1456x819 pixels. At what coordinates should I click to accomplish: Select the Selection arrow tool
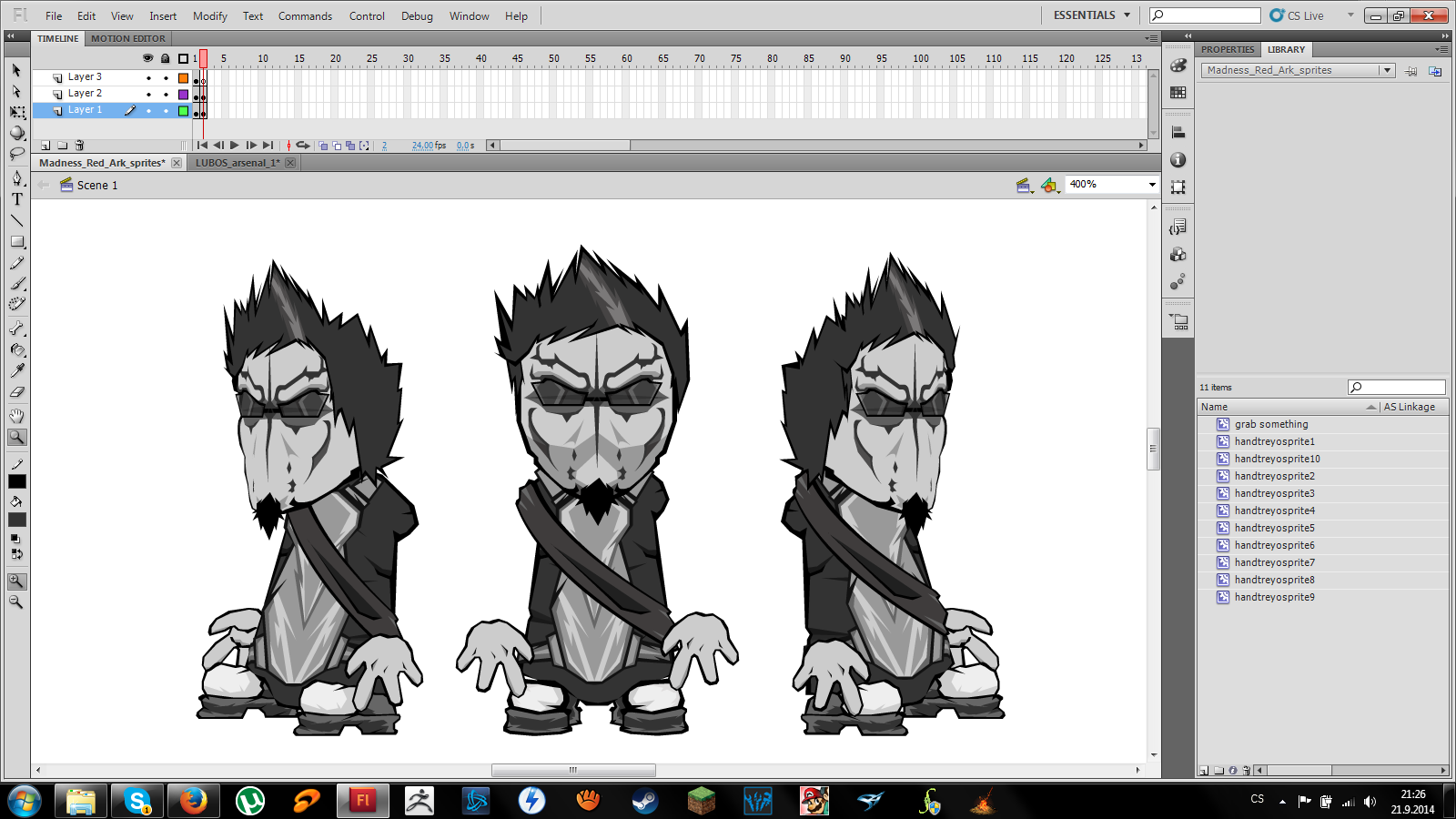16,70
